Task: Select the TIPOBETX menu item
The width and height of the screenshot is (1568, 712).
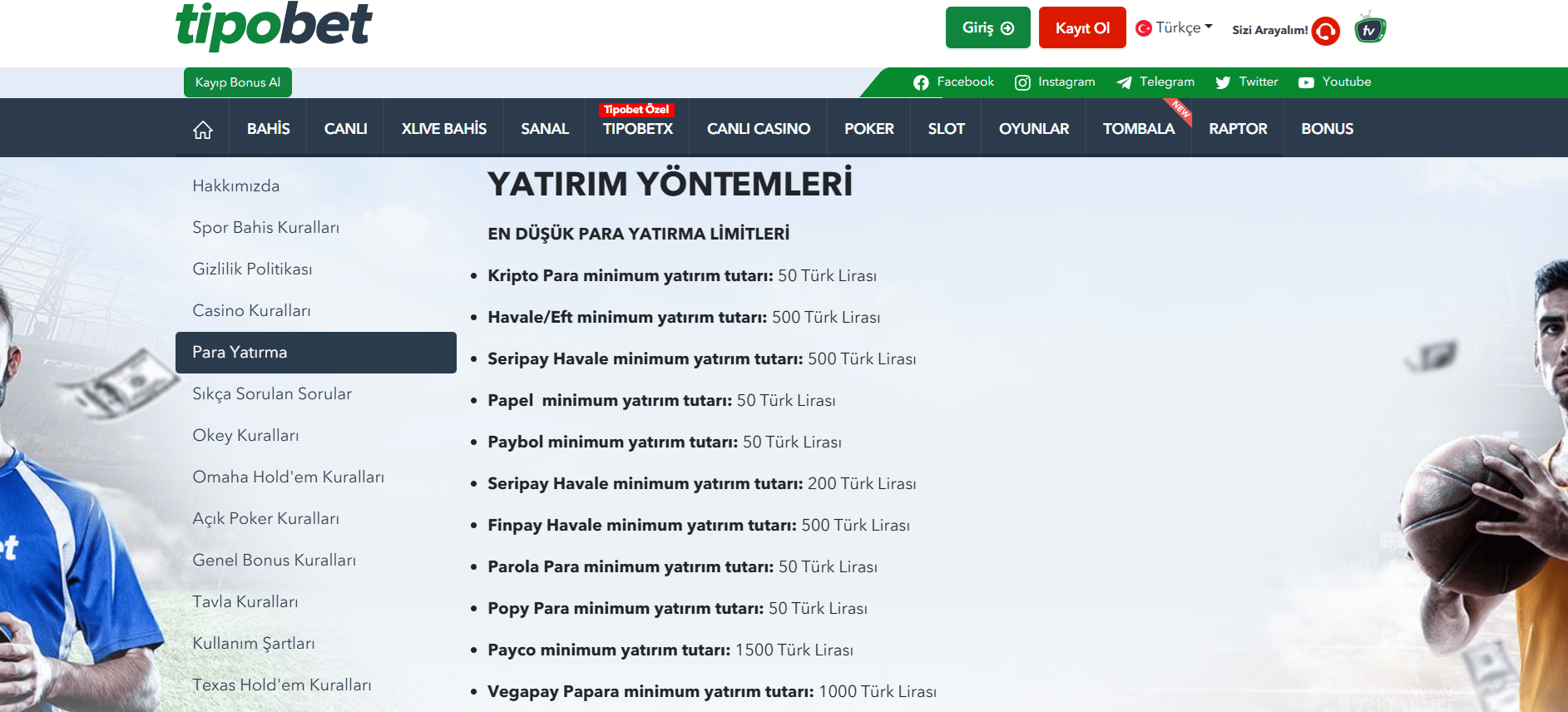Action: 637,129
